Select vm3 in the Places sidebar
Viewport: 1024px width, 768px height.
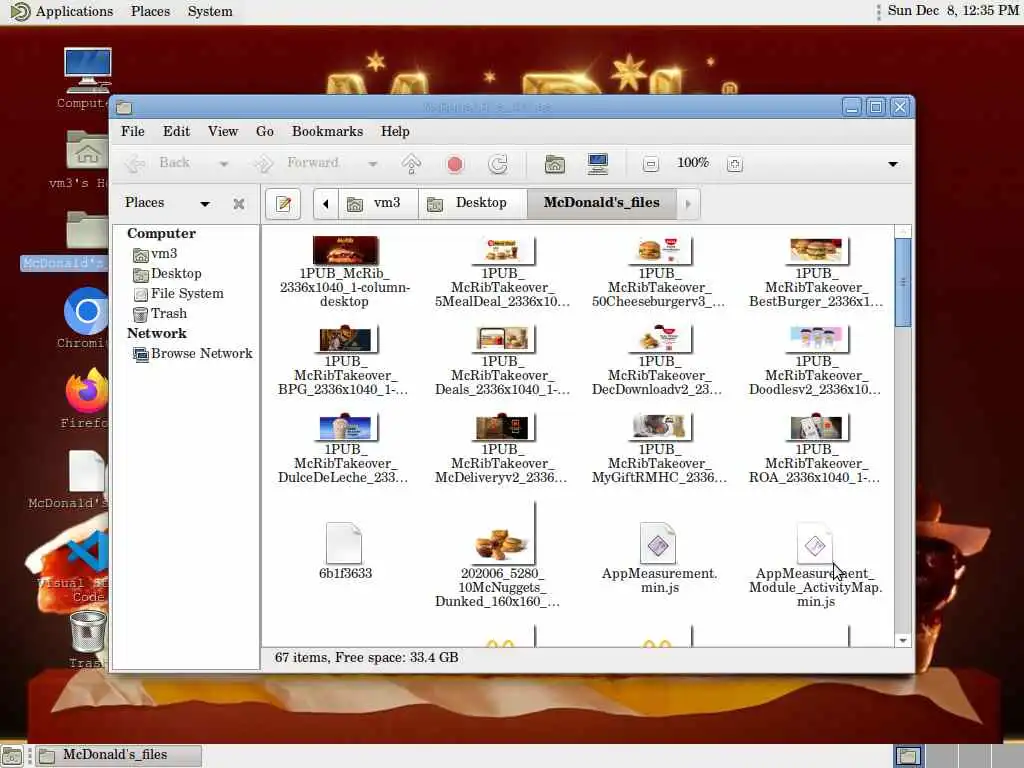pyautogui.click(x=155, y=253)
